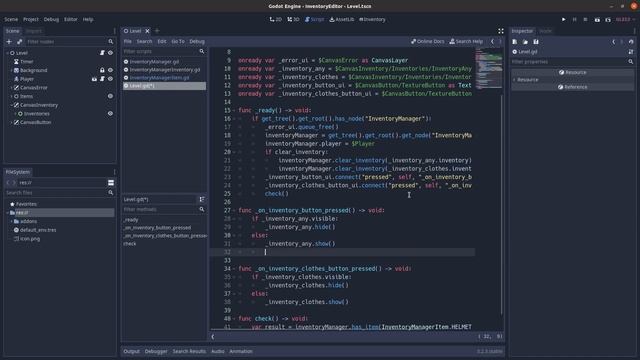Image resolution: width=640 pixels, height=360 pixels.
Task: Open the renderer GLES3 dropdown
Action: click(624, 19)
